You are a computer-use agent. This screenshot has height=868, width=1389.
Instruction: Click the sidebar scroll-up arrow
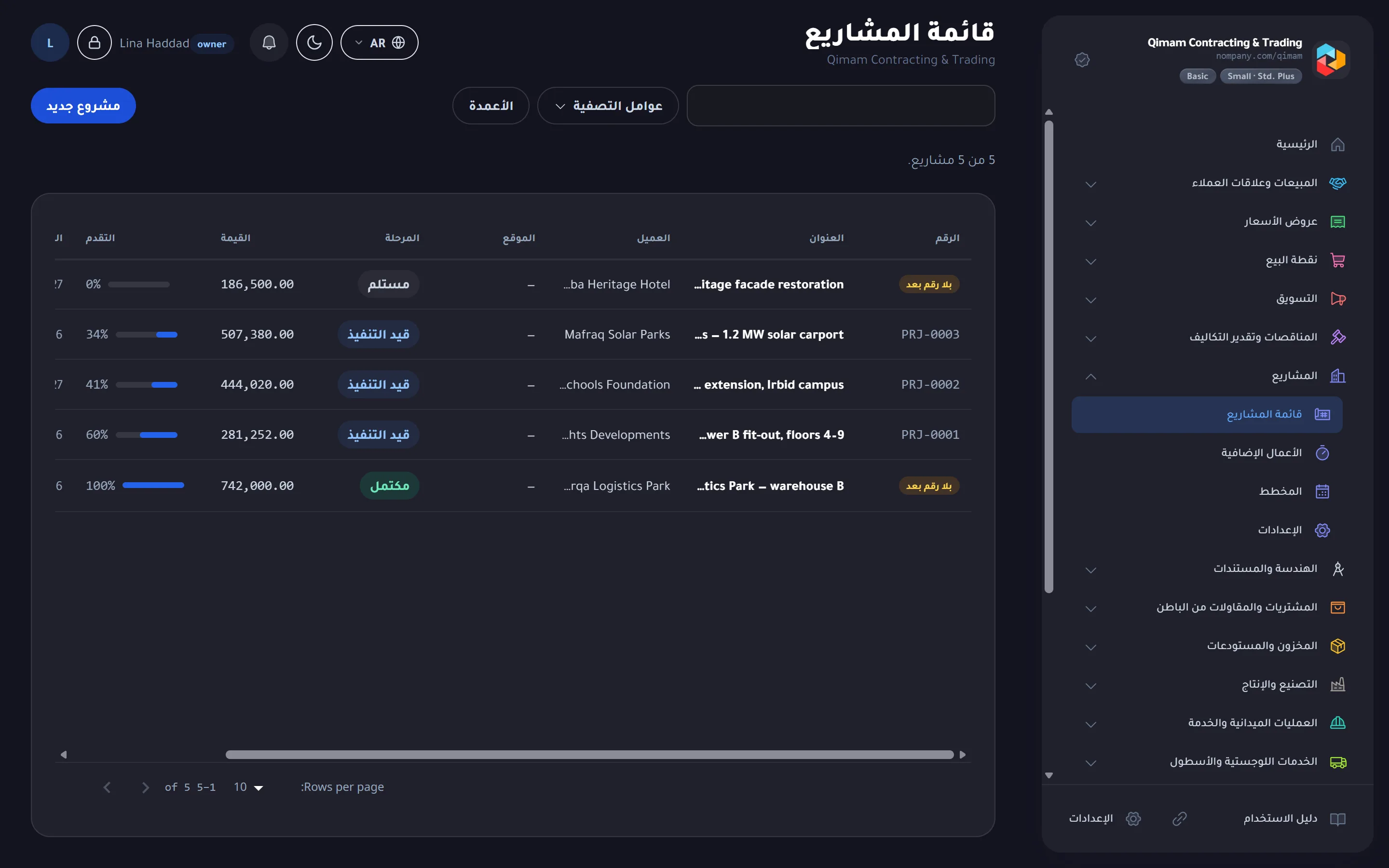point(1049,112)
